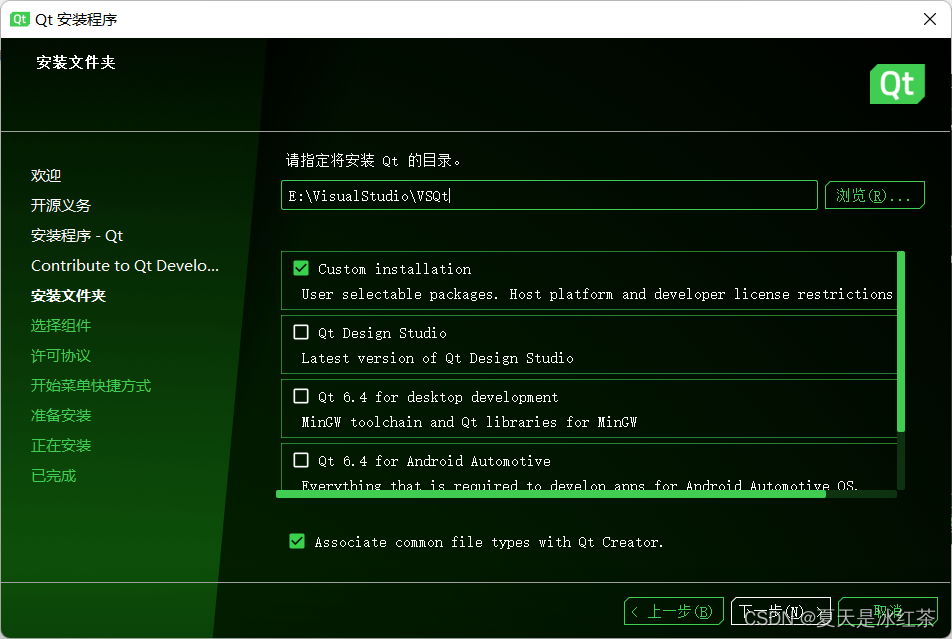Image resolution: width=952 pixels, height=639 pixels.
Task: Click the Qt logo in the header
Action: [x=897, y=84]
